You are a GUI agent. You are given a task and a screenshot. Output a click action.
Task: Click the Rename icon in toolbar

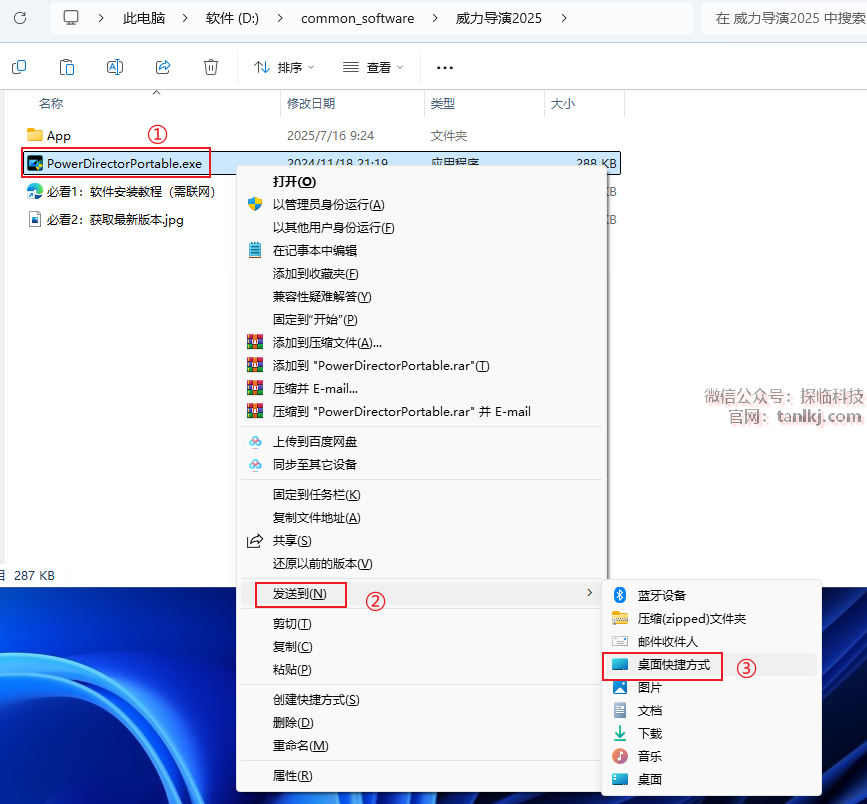(x=115, y=67)
